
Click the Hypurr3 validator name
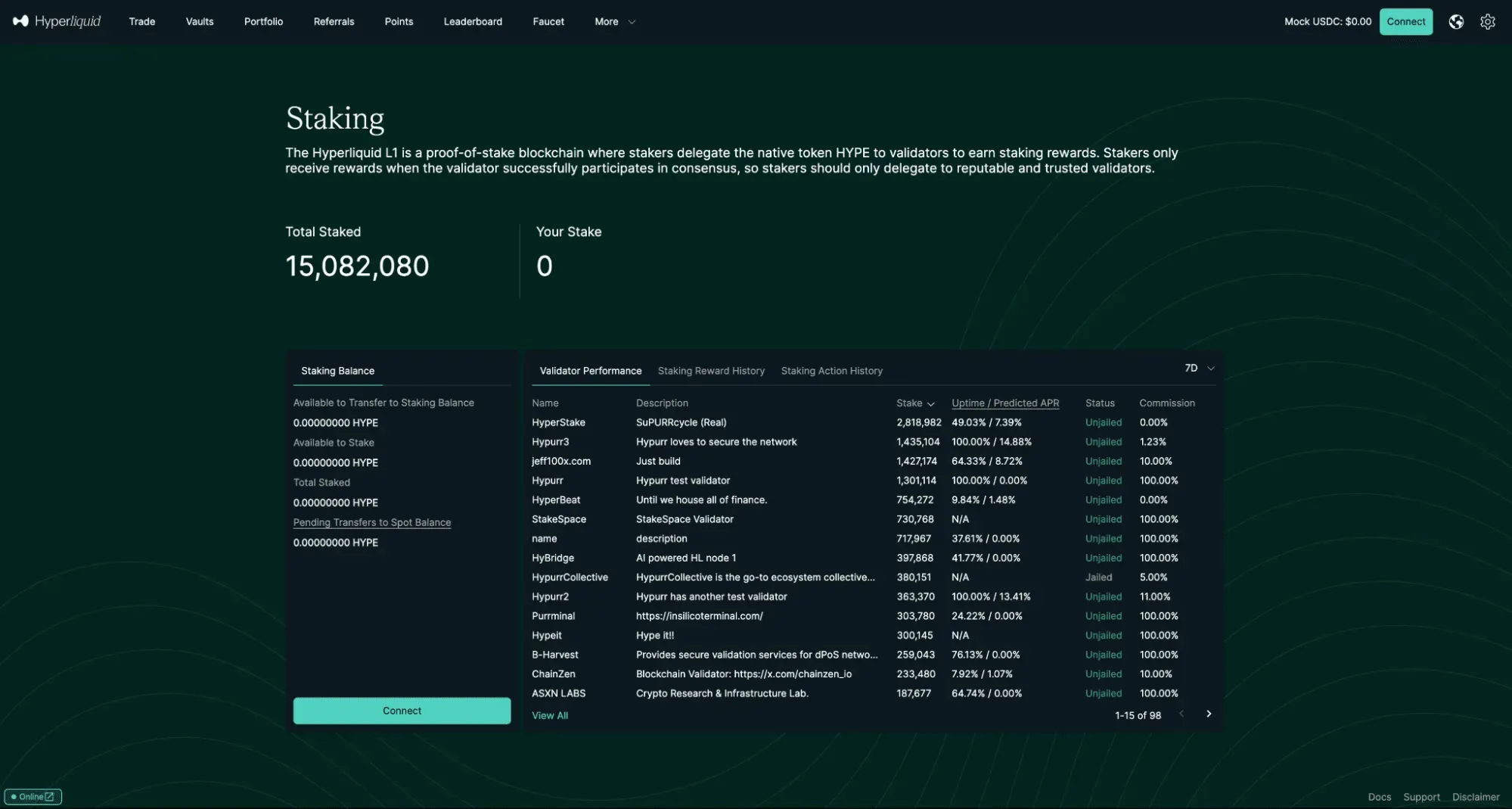point(550,442)
